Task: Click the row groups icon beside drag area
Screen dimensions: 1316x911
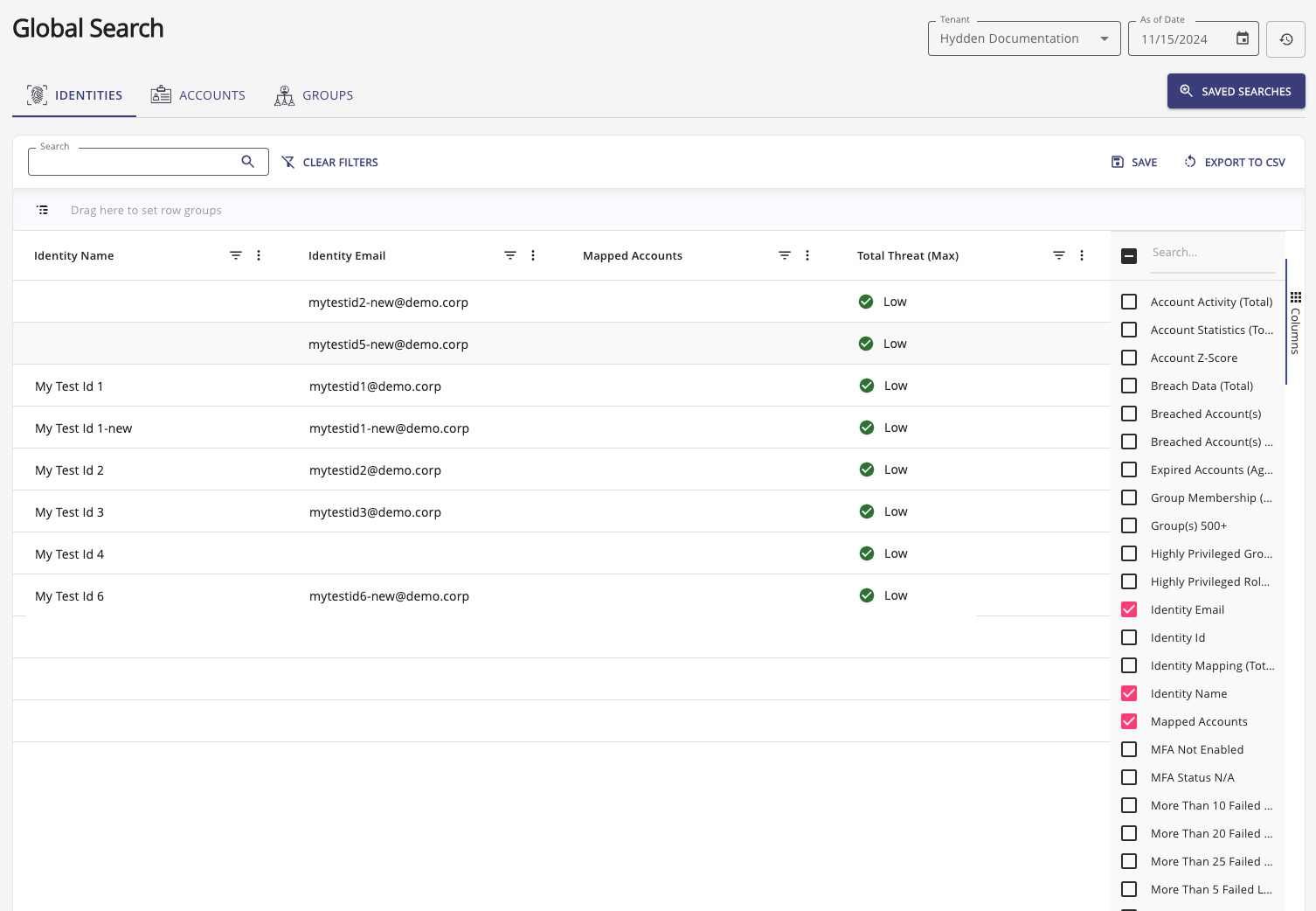Action: pyautogui.click(x=42, y=210)
